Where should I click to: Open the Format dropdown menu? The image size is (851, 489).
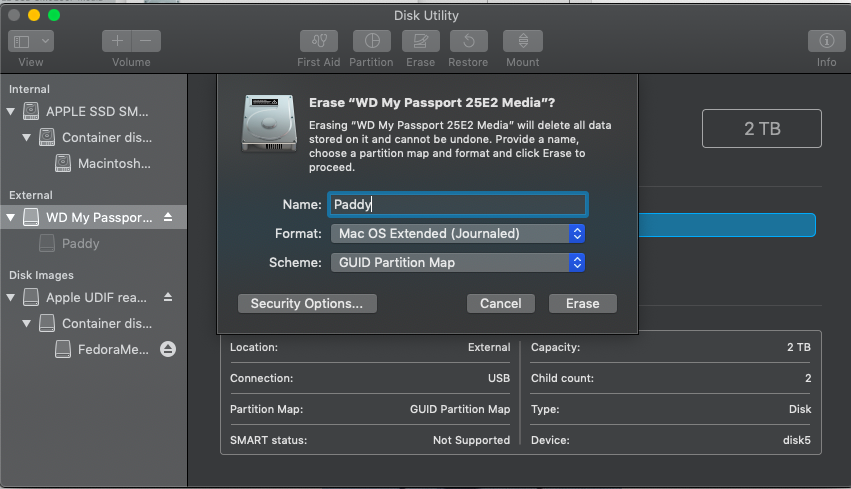click(x=457, y=234)
